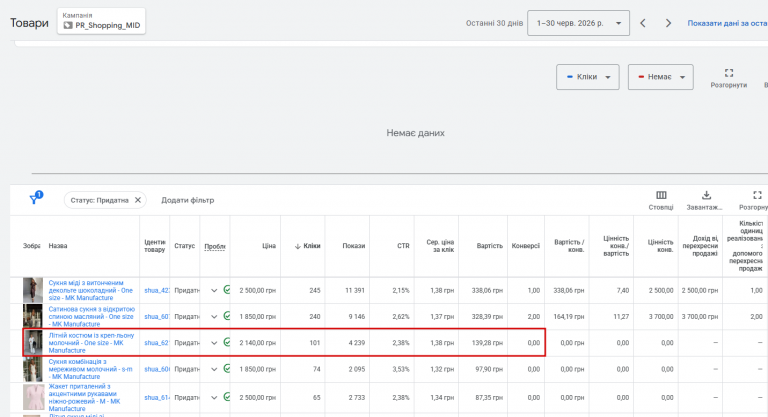The height and width of the screenshot is (417, 768).
Task: Expand problems chevron for Літній костюм row
Action: click(214, 343)
